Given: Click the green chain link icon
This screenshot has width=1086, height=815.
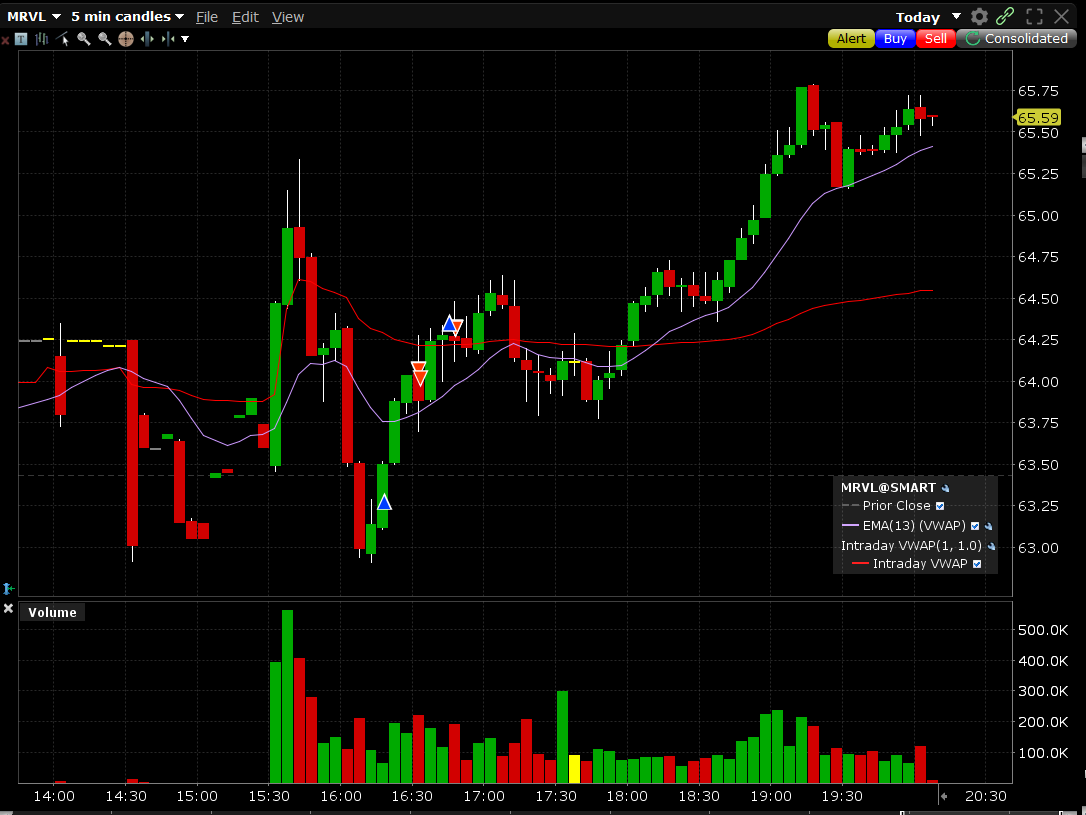Looking at the screenshot, I should coord(1005,16).
